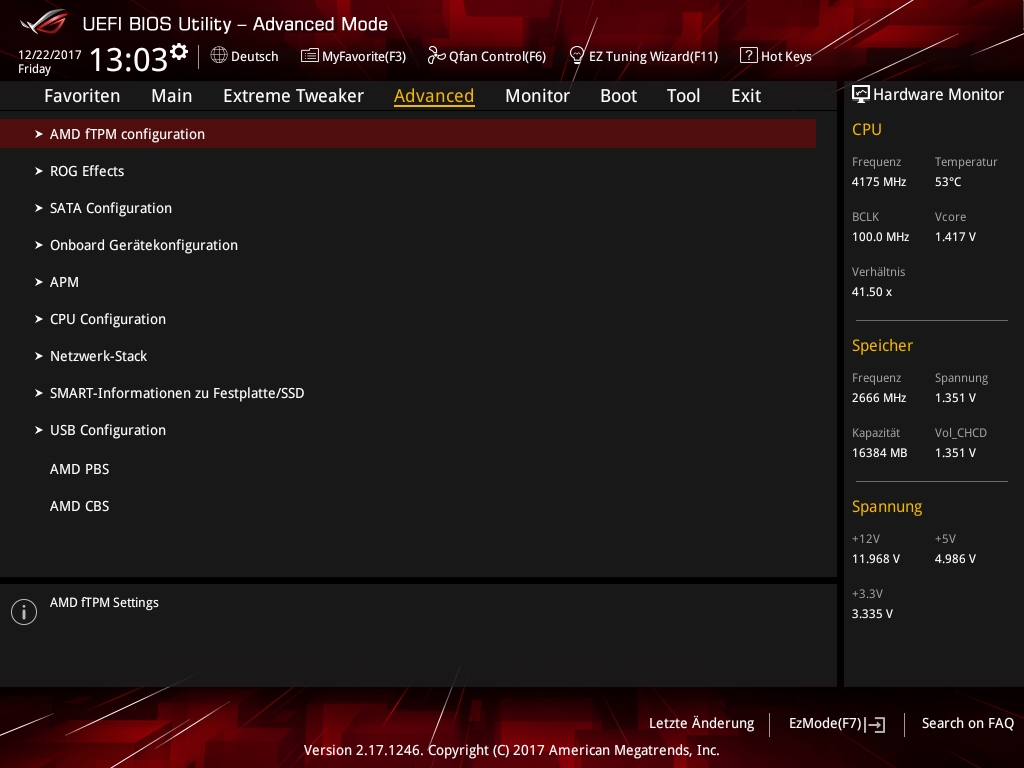This screenshot has height=768, width=1024.
Task: Open the APM submenu
Action: coord(64,282)
